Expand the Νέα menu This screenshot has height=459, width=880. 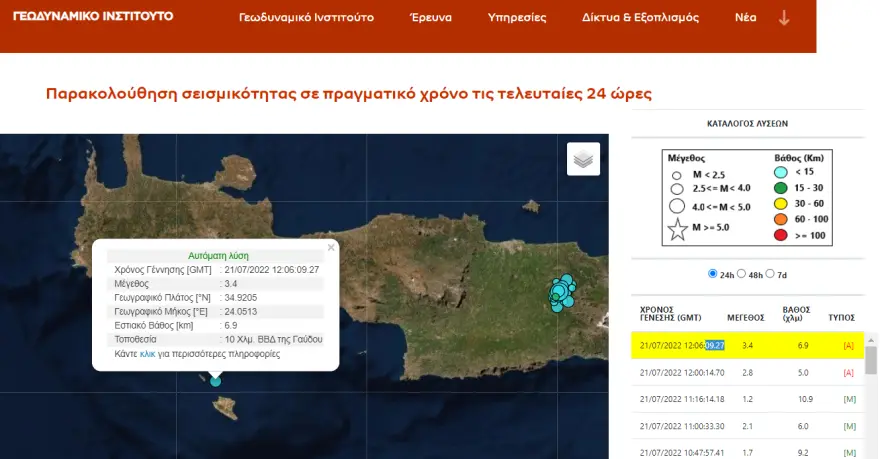[x=745, y=18]
